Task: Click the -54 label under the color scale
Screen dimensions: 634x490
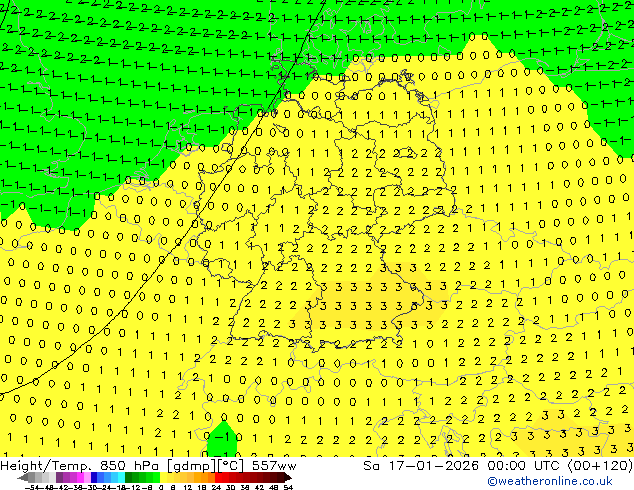Action: 32,487
